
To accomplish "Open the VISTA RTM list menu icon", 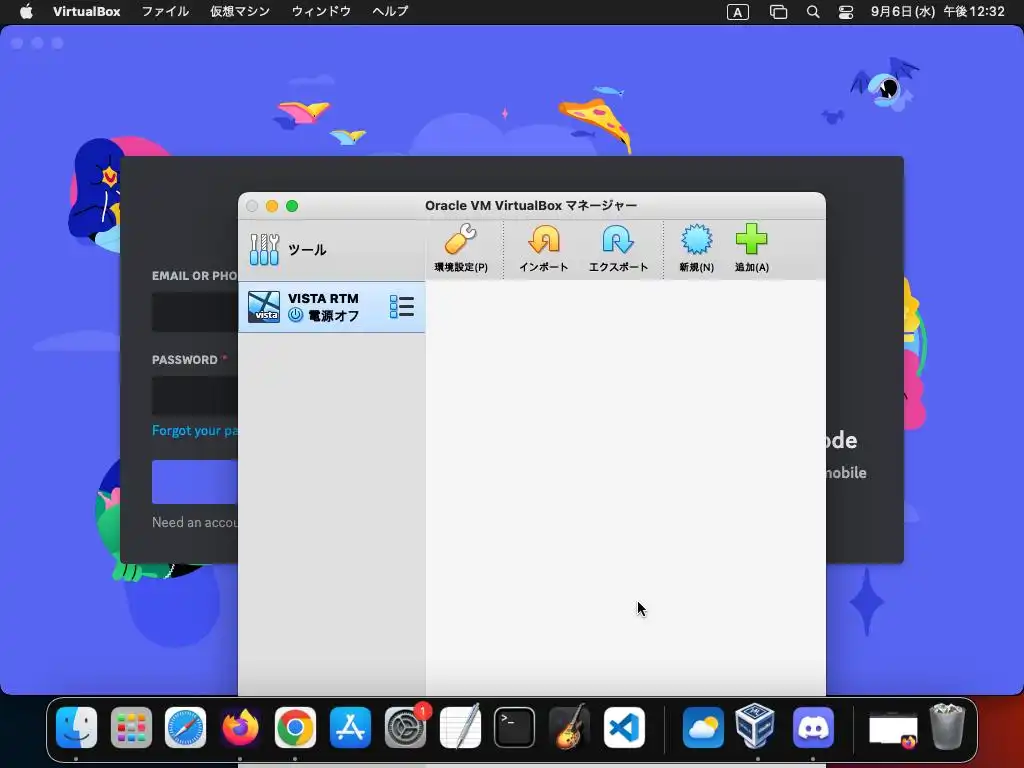I will 402,306.
